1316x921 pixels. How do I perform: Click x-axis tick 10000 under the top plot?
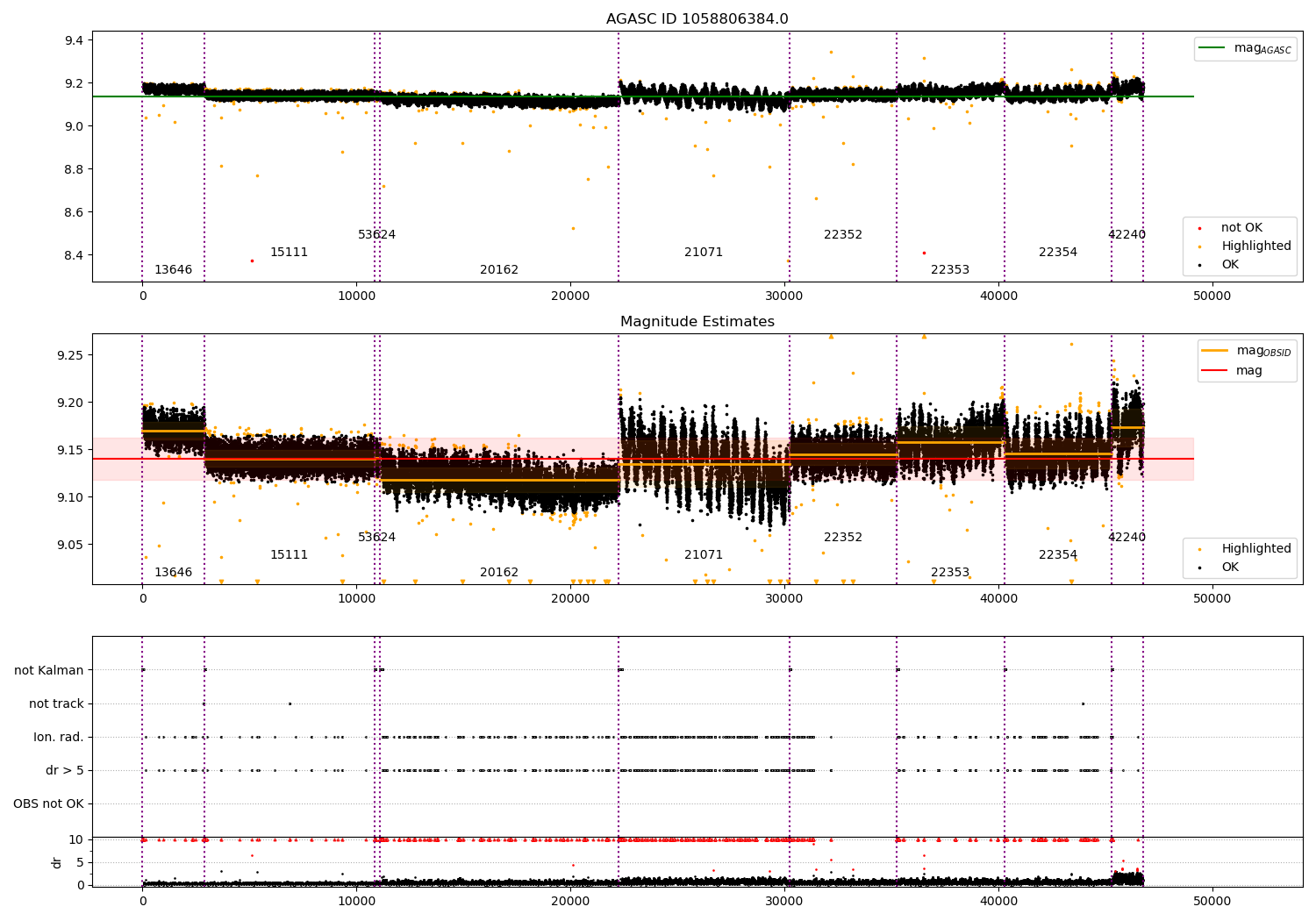356,296
